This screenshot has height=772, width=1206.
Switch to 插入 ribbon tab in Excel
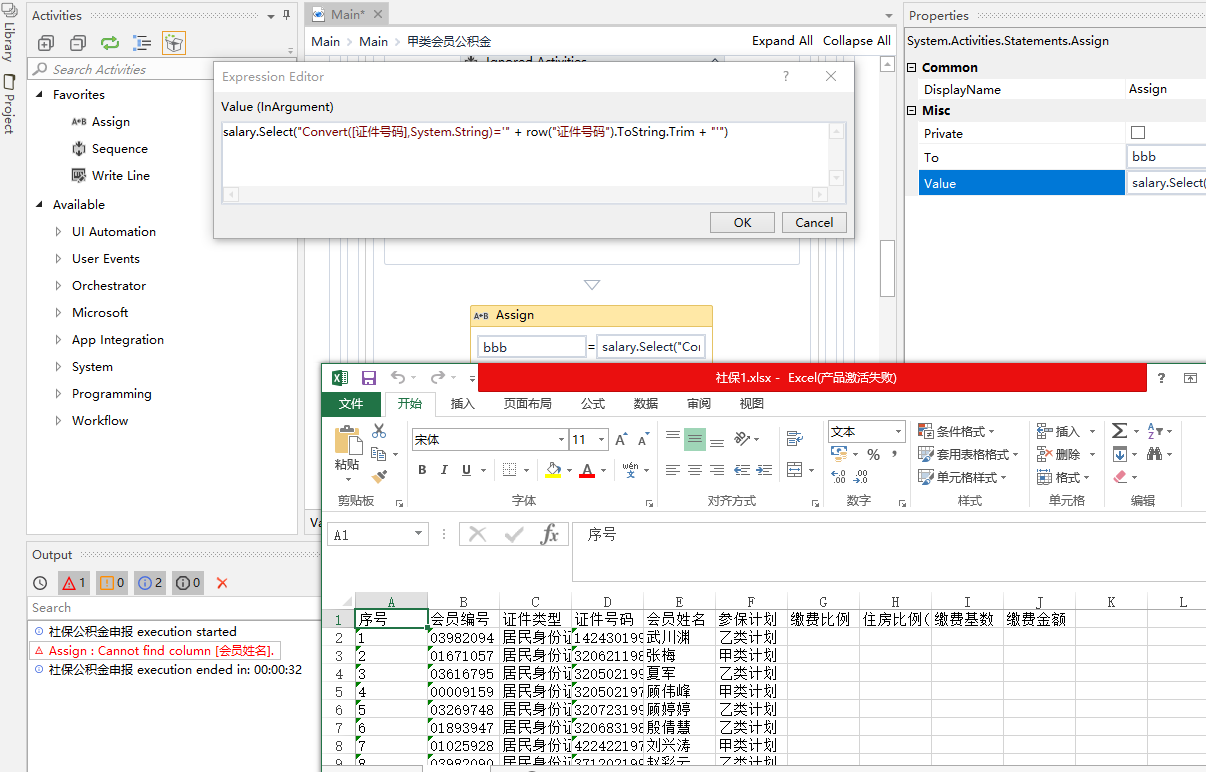463,404
